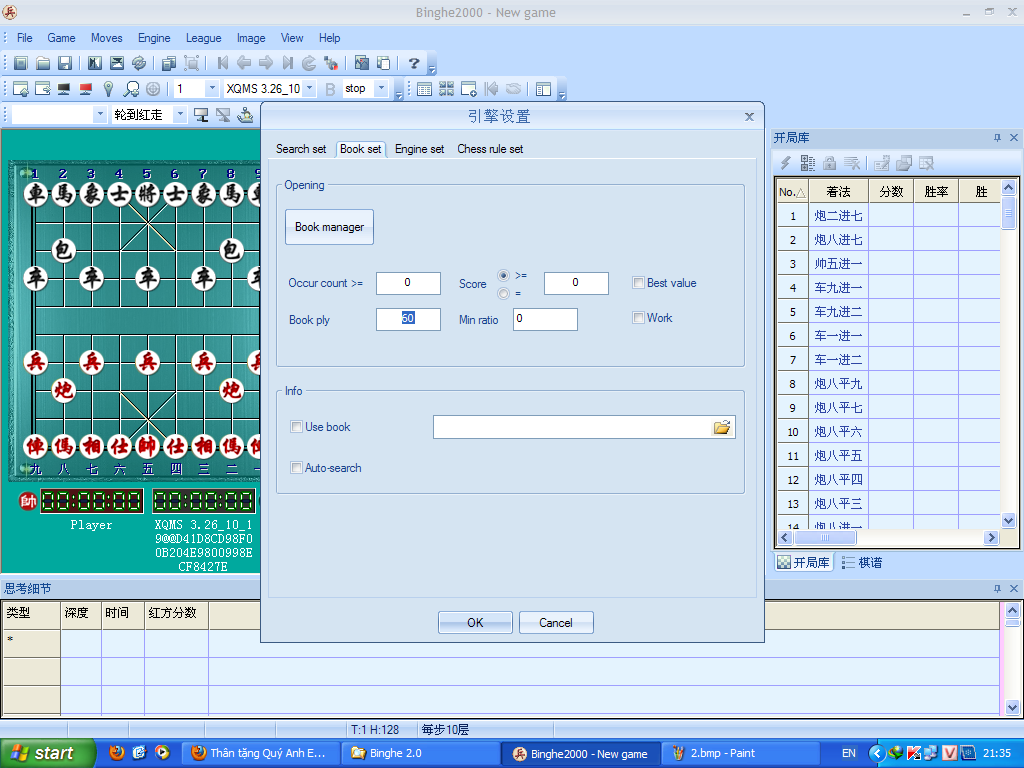
Task: Open the Engine menu
Action: pos(154,38)
